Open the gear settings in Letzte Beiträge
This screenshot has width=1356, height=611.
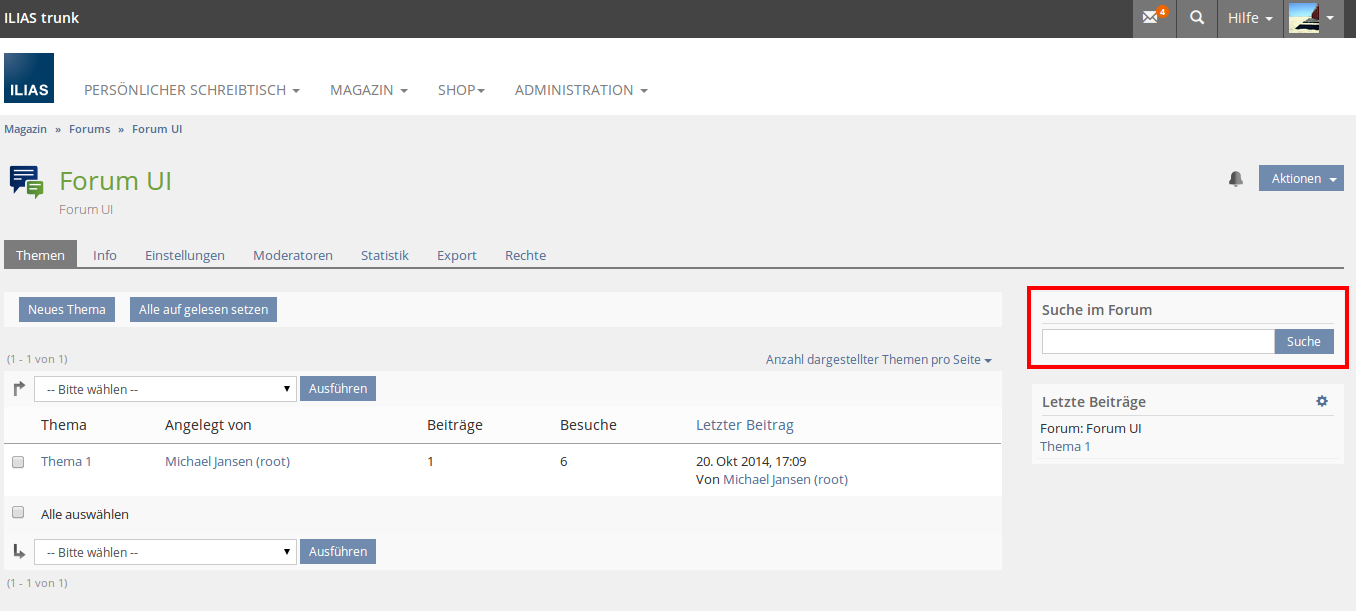pyautogui.click(x=1322, y=401)
